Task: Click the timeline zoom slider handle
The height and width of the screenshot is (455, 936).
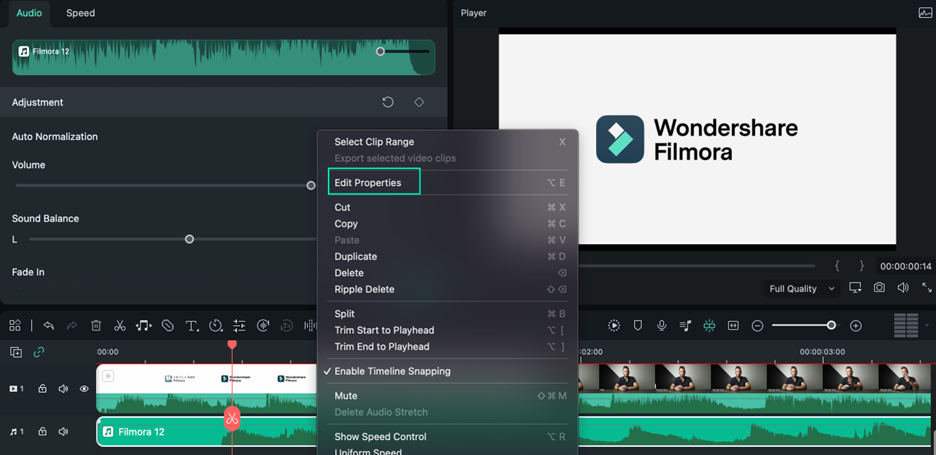Action: (832, 325)
